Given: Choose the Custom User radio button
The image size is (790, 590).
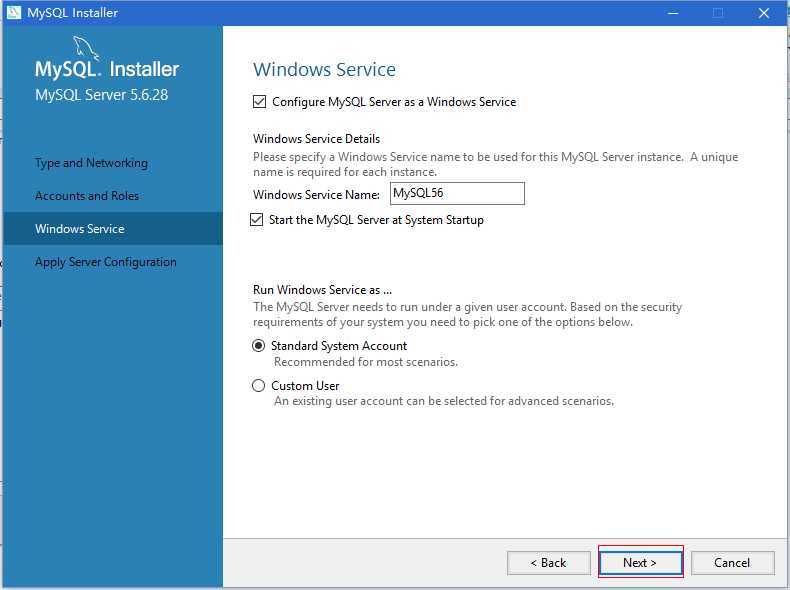Looking at the screenshot, I should click(x=258, y=385).
